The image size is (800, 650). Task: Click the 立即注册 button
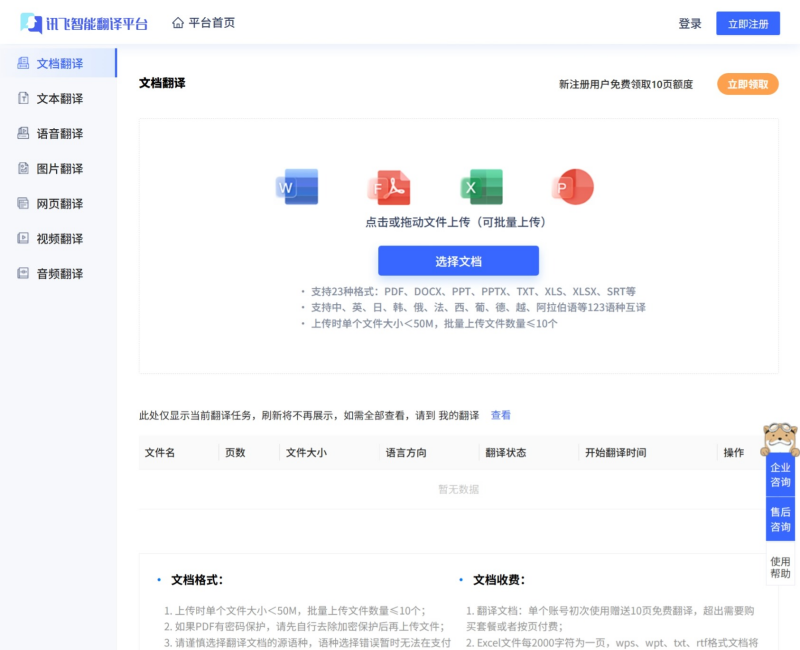click(748, 22)
